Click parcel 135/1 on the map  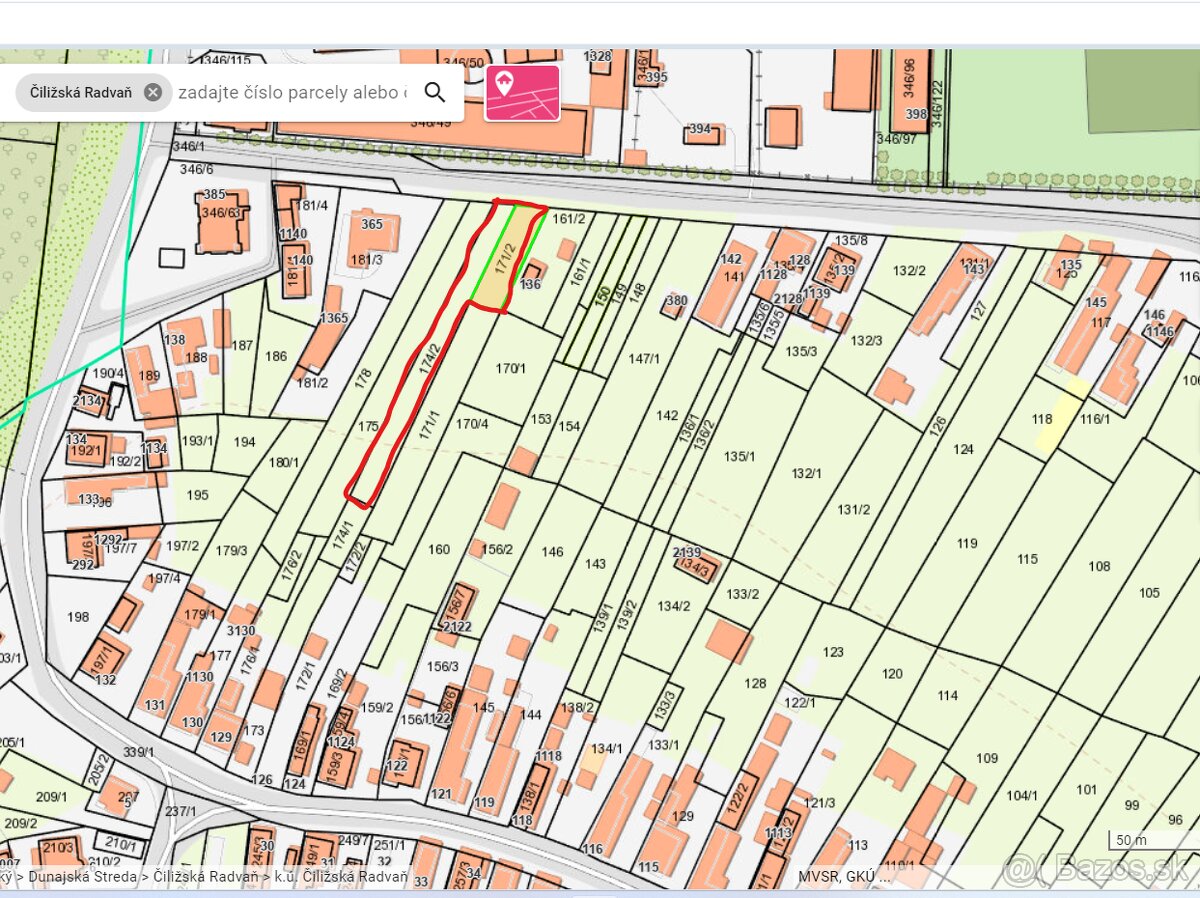coord(740,456)
